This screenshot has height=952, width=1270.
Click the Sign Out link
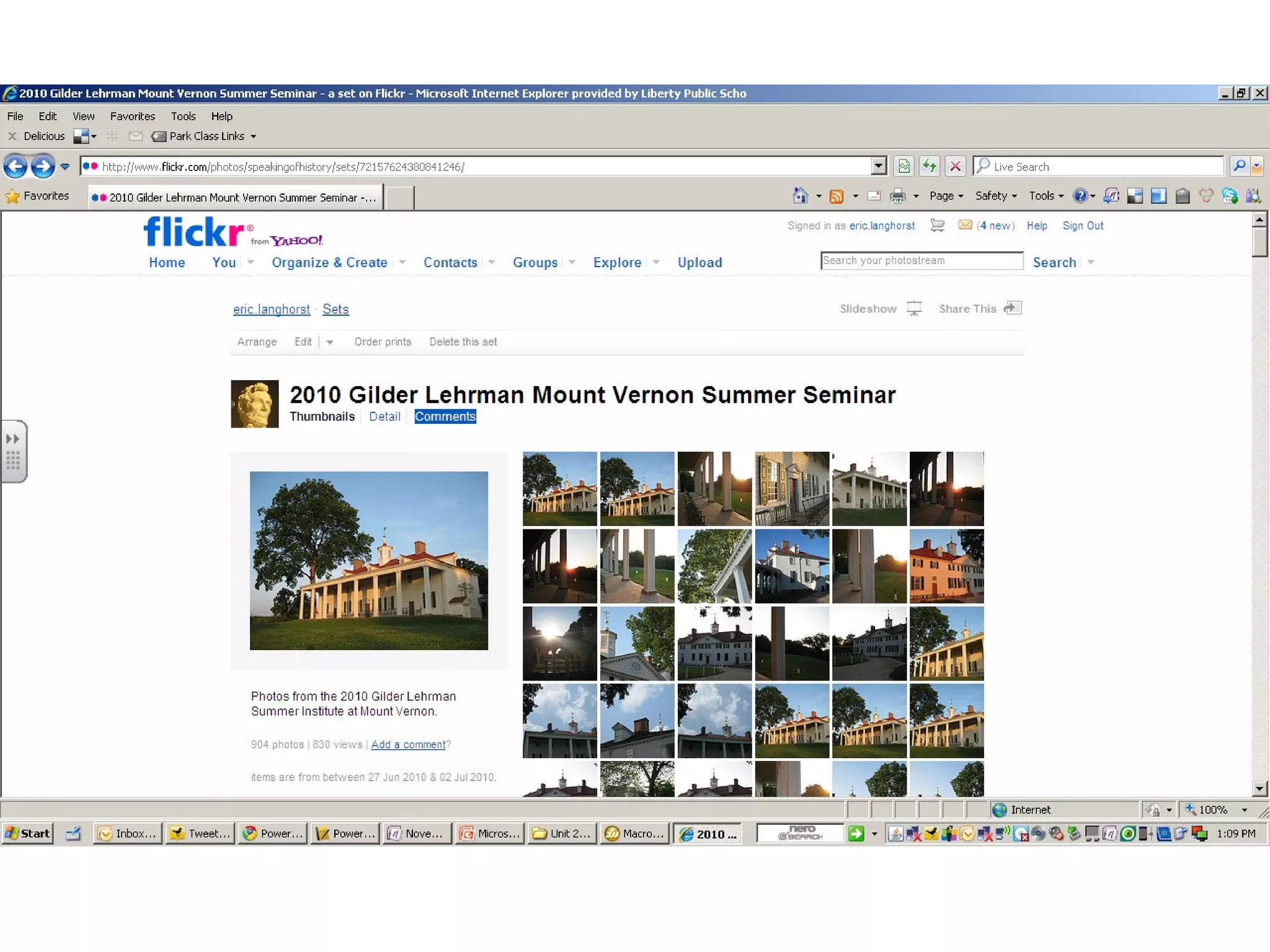(1082, 226)
